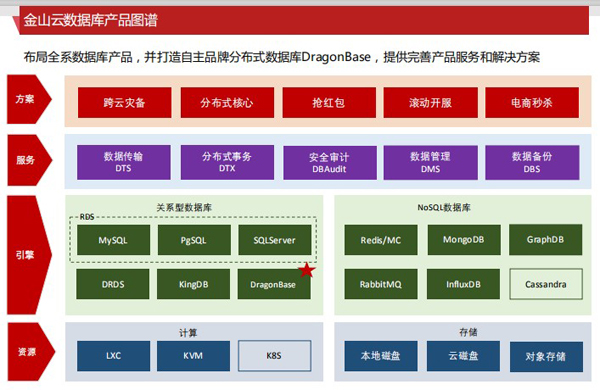Select the MongoDB box
This screenshot has height=390, width=600.
(464, 240)
